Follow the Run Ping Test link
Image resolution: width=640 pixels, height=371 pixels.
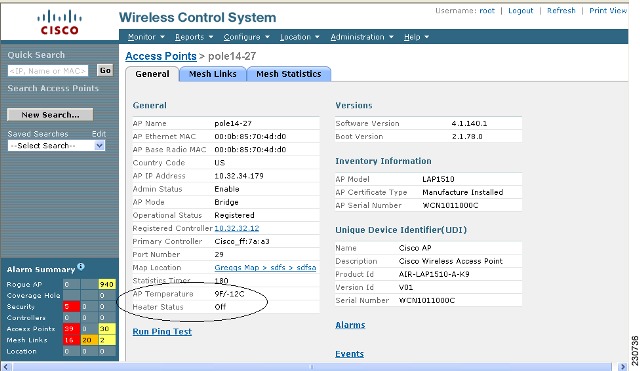tap(162, 331)
